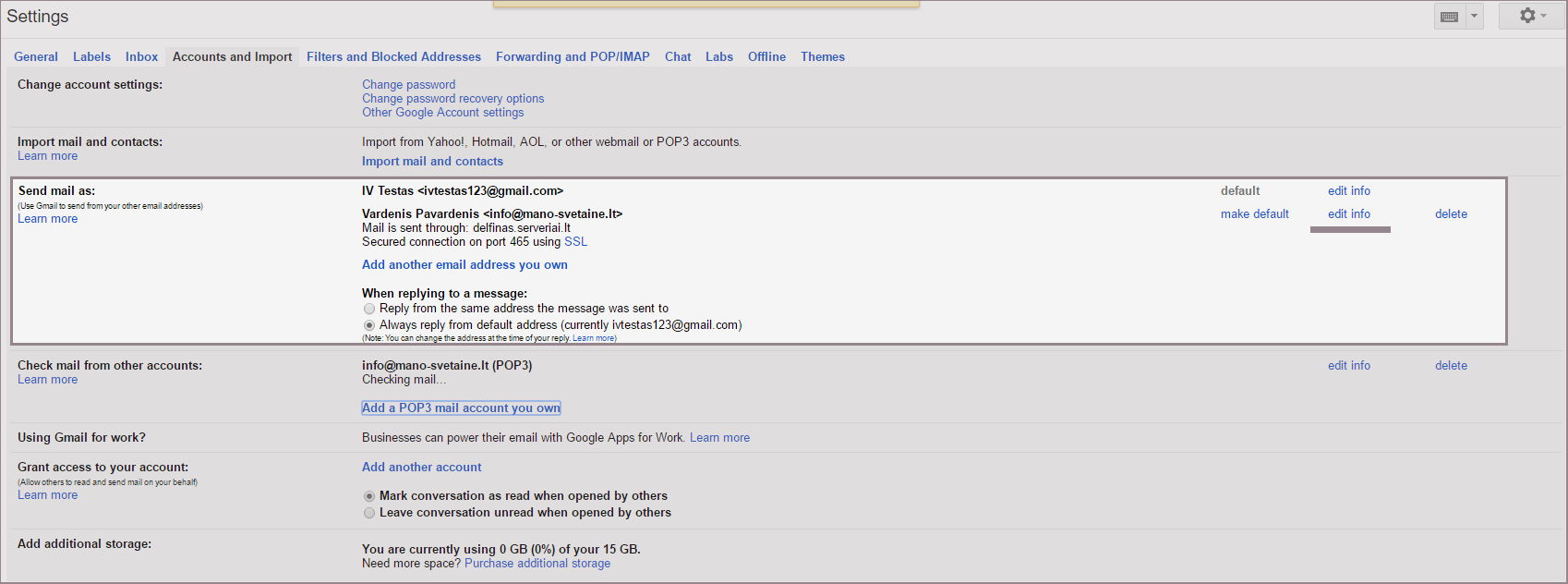Choose 'Mark conversation as read' radio button
This screenshot has width=1568, height=584.
(369, 496)
